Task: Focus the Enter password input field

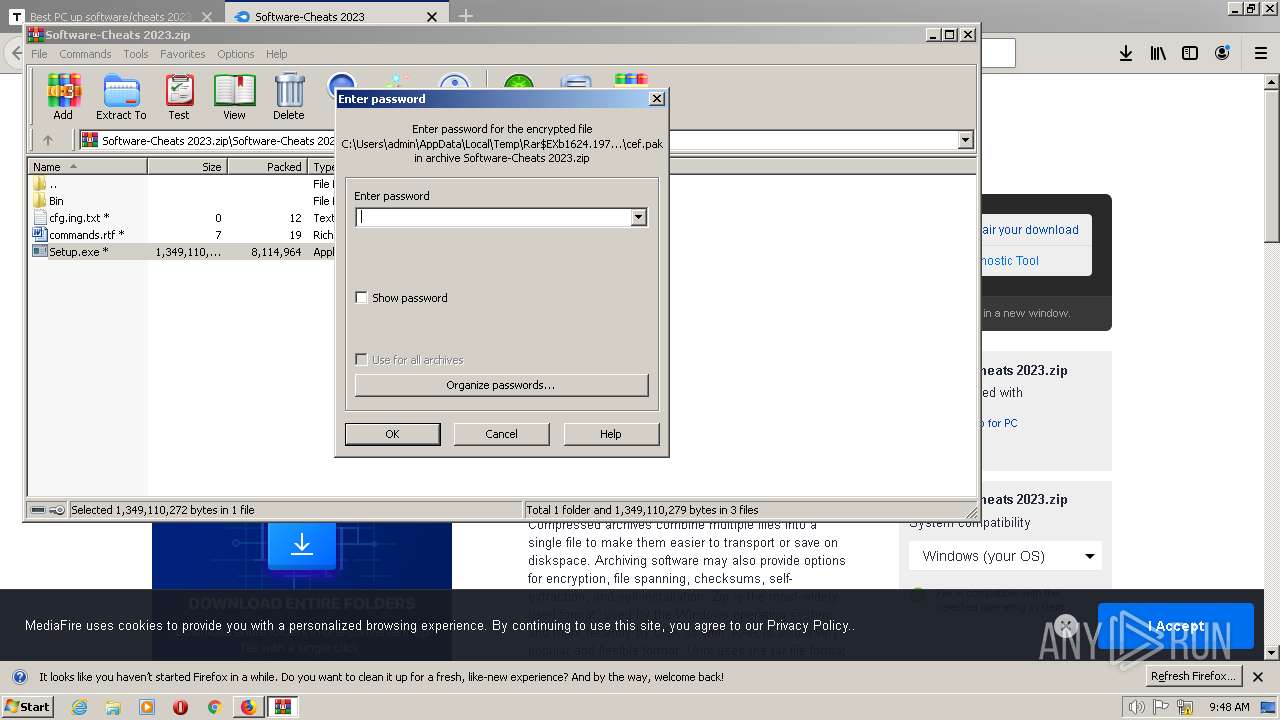Action: [494, 217]
